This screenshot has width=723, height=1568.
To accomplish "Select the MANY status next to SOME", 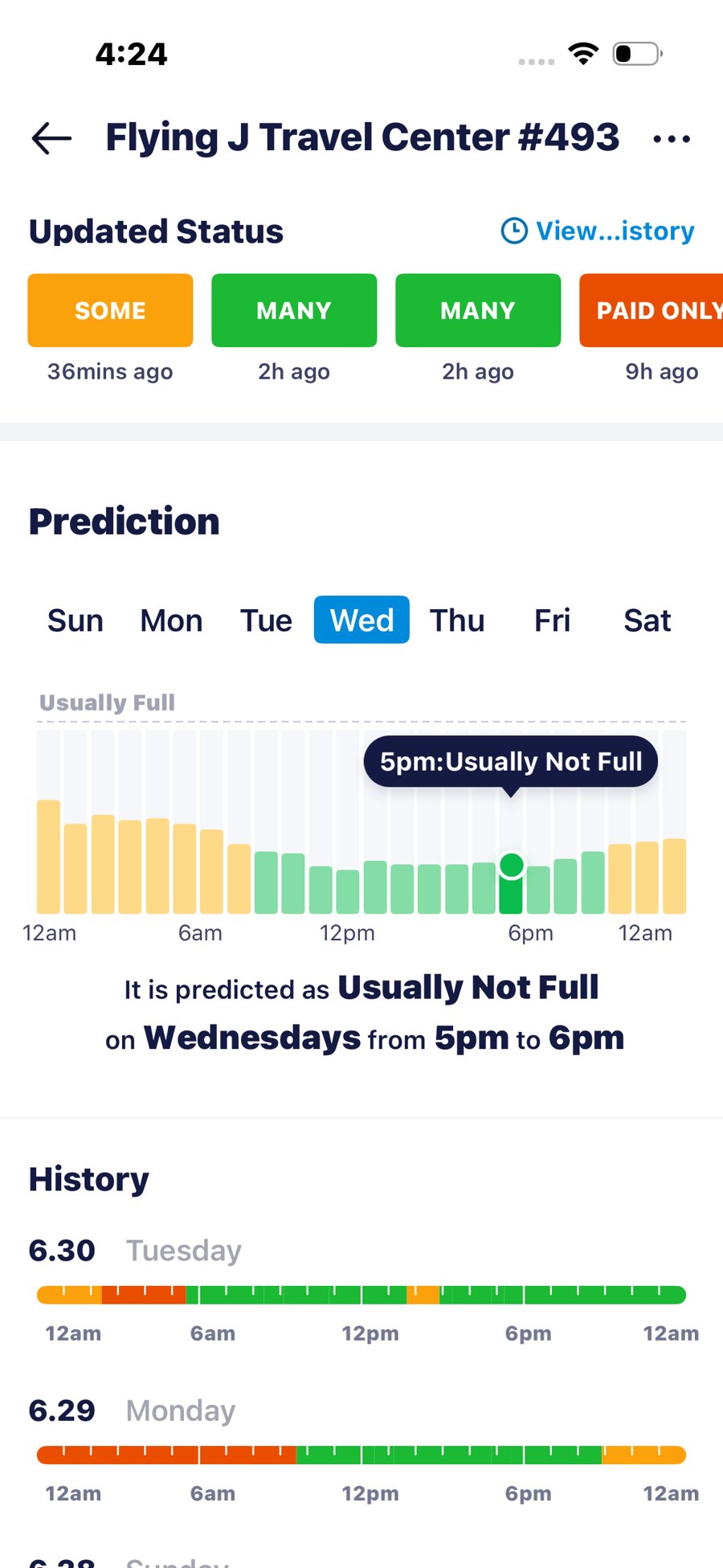I will (x=294, y=310).
